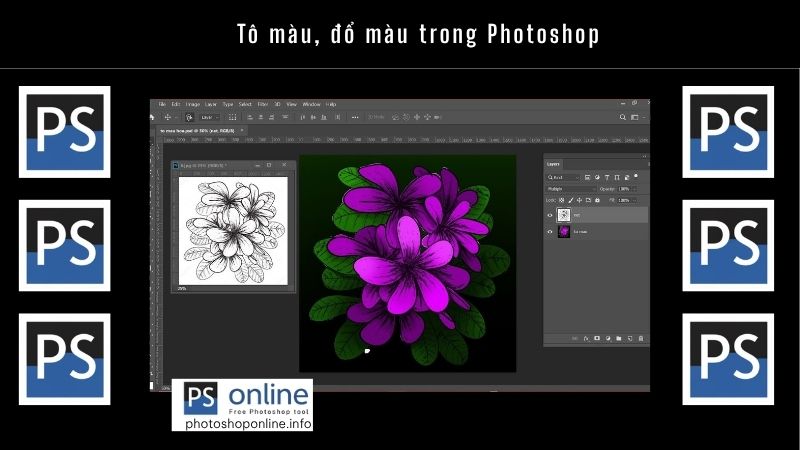
Task: Hide the top line-art layer eye
Action: 550,215
